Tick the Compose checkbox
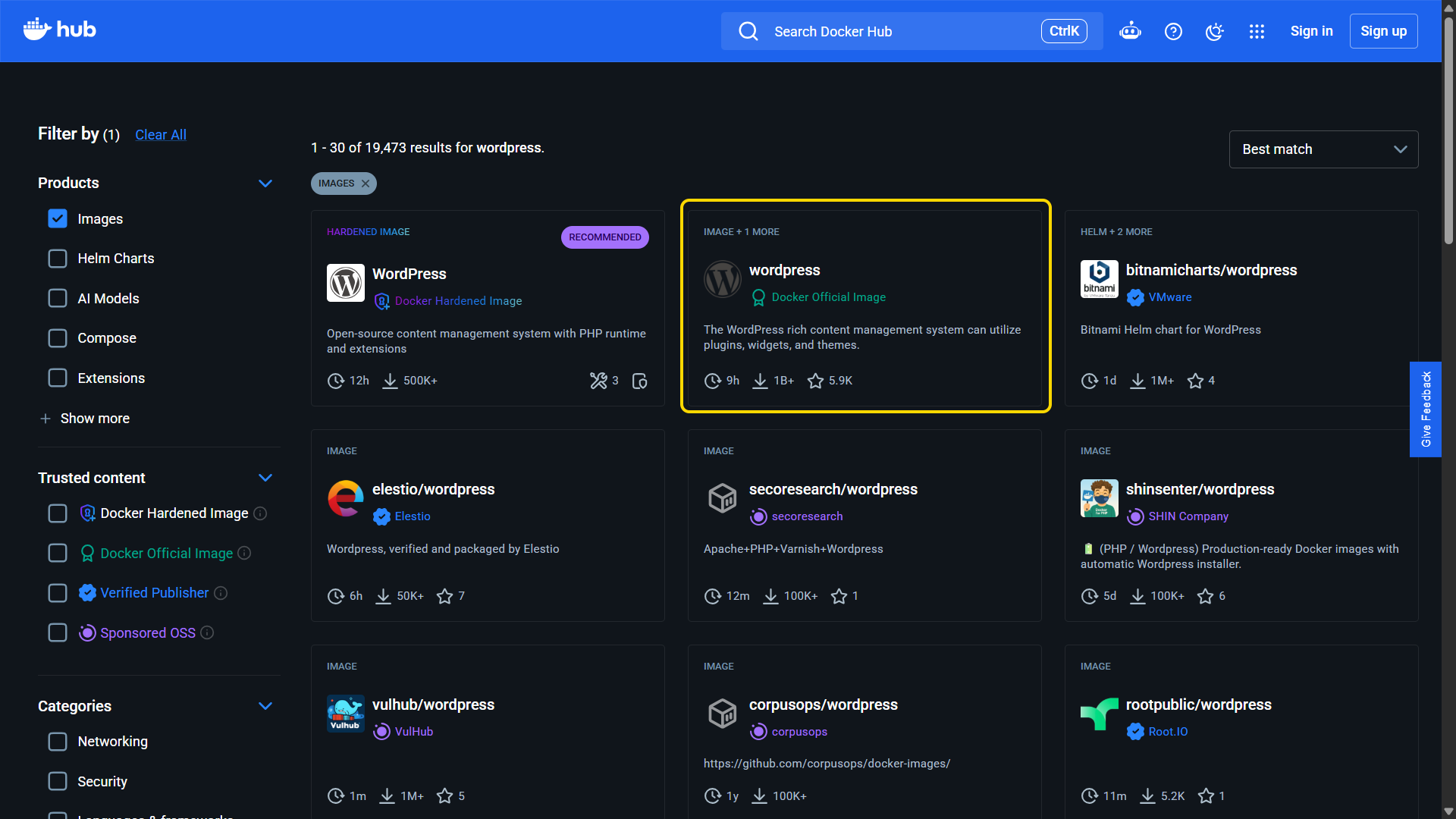The width and height of the screenshot is (1456, 819). (x=58, y=338)
